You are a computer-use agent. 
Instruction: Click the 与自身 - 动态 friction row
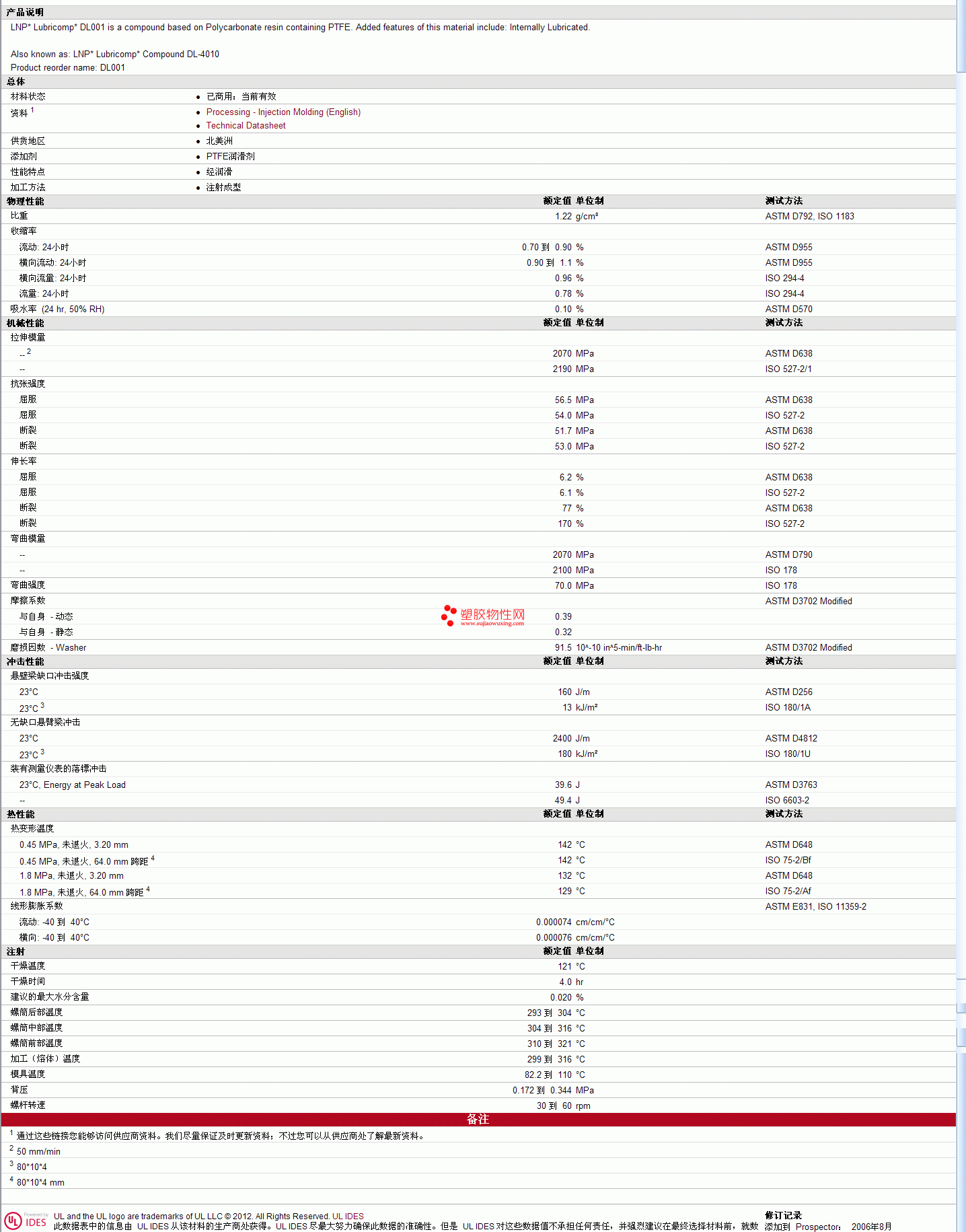[x=46, y=617]
